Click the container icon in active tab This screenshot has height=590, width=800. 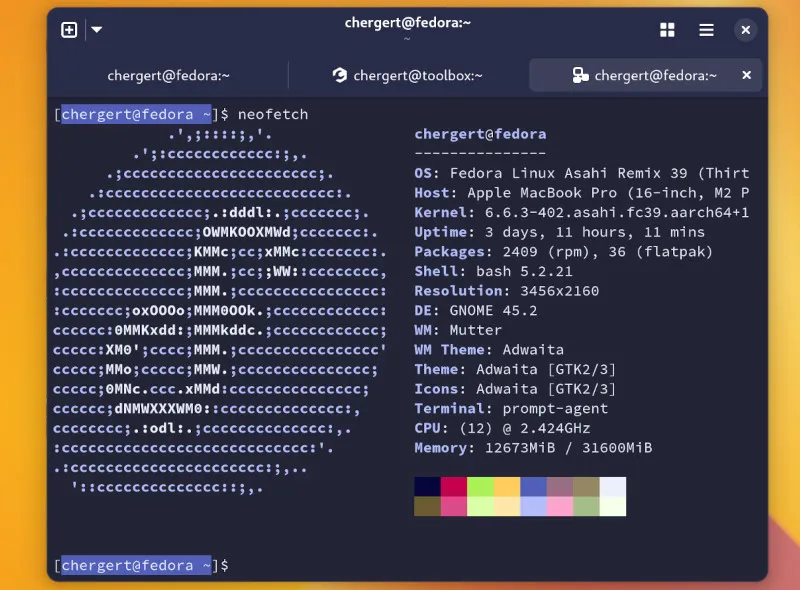tap(580, 75)
